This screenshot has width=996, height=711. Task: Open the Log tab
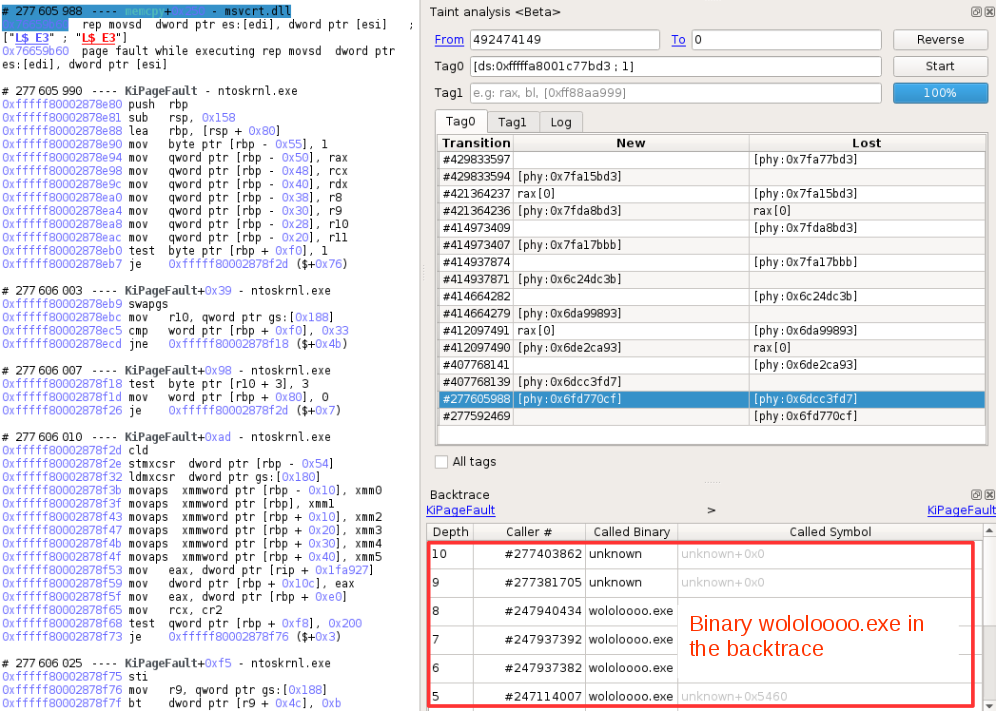[561, 122]
